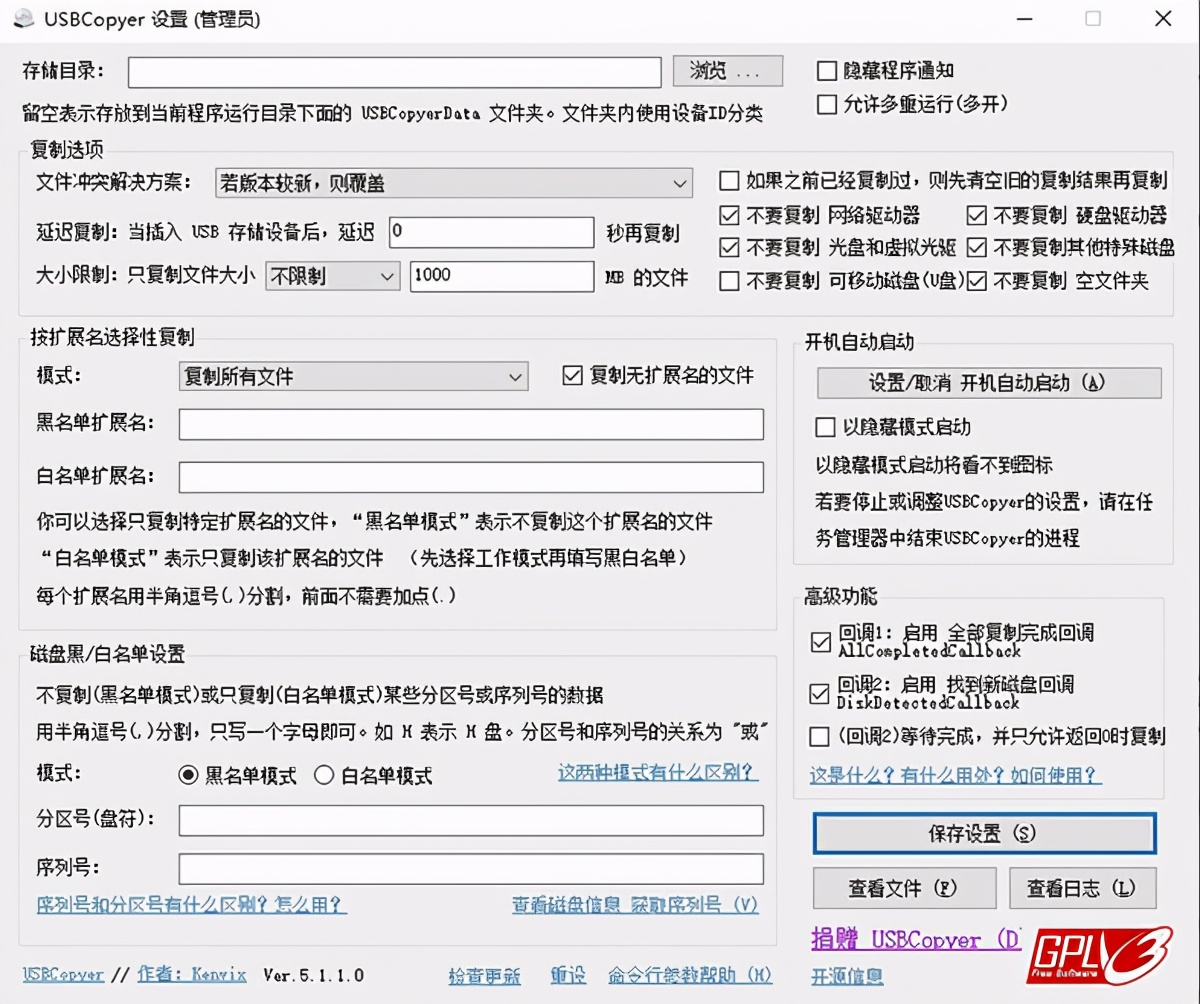
Task: Open logs via 查看日志 button
Action: pos(1083,887)
